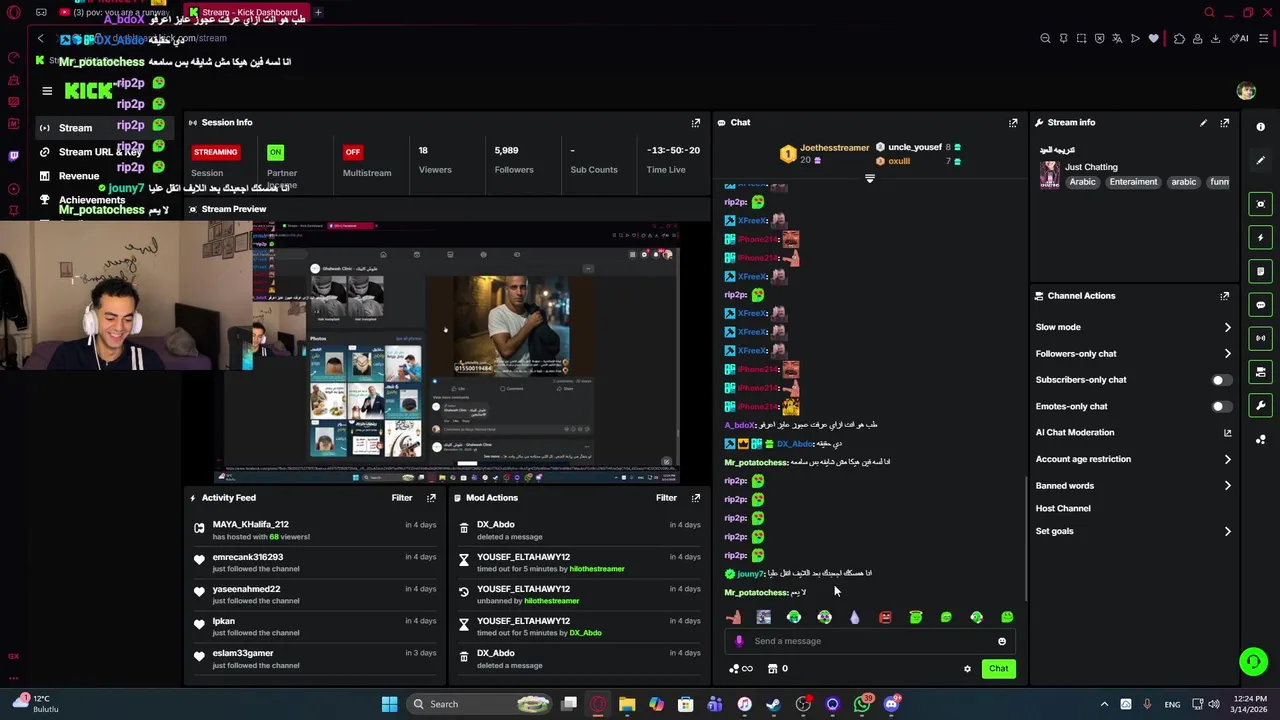The height and width of the screenshot is (720, 1280).
Task: Click the green support headset button
Action: click(1253, 662)
